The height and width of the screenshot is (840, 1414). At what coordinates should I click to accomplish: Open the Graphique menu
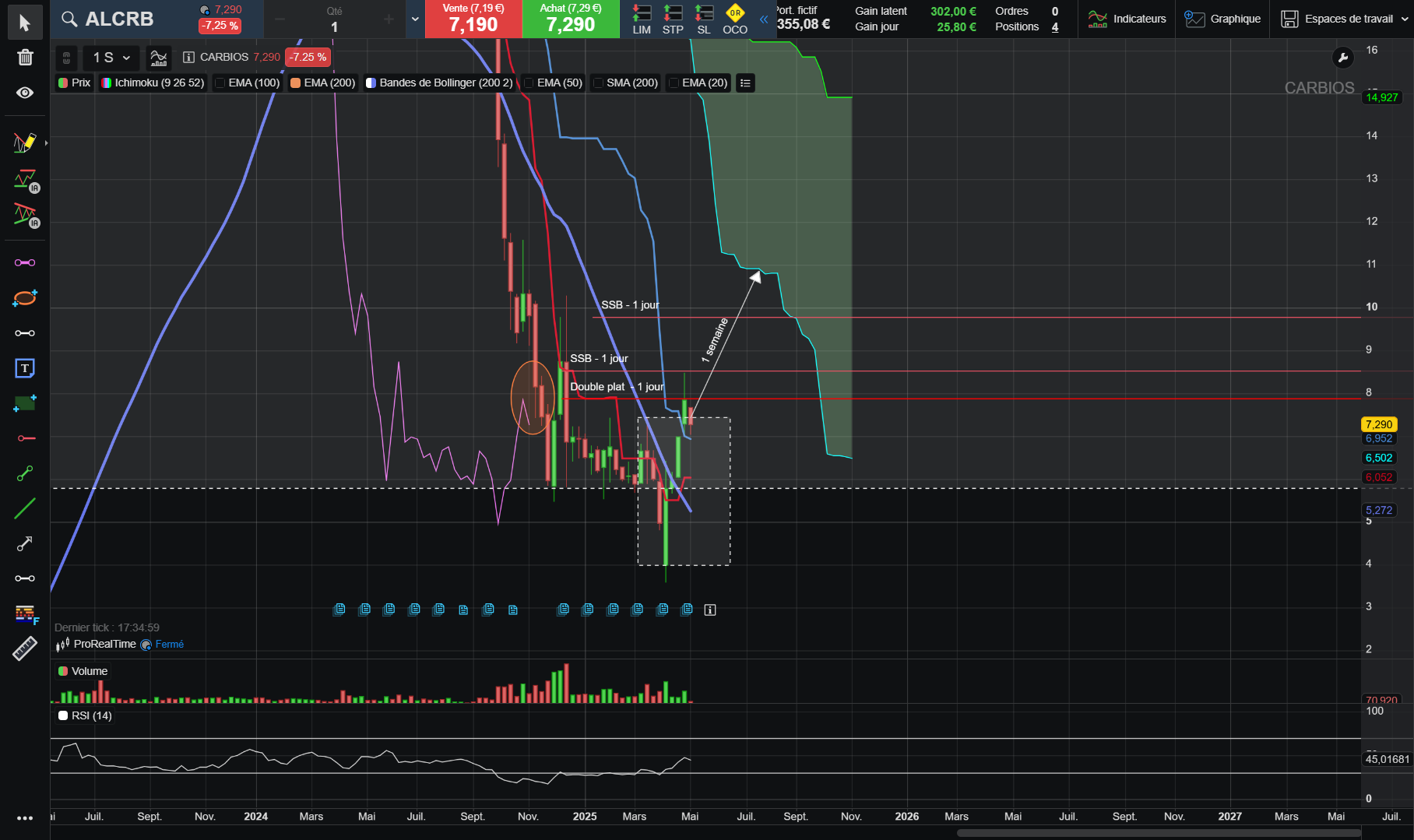[x=1222, y=19]
